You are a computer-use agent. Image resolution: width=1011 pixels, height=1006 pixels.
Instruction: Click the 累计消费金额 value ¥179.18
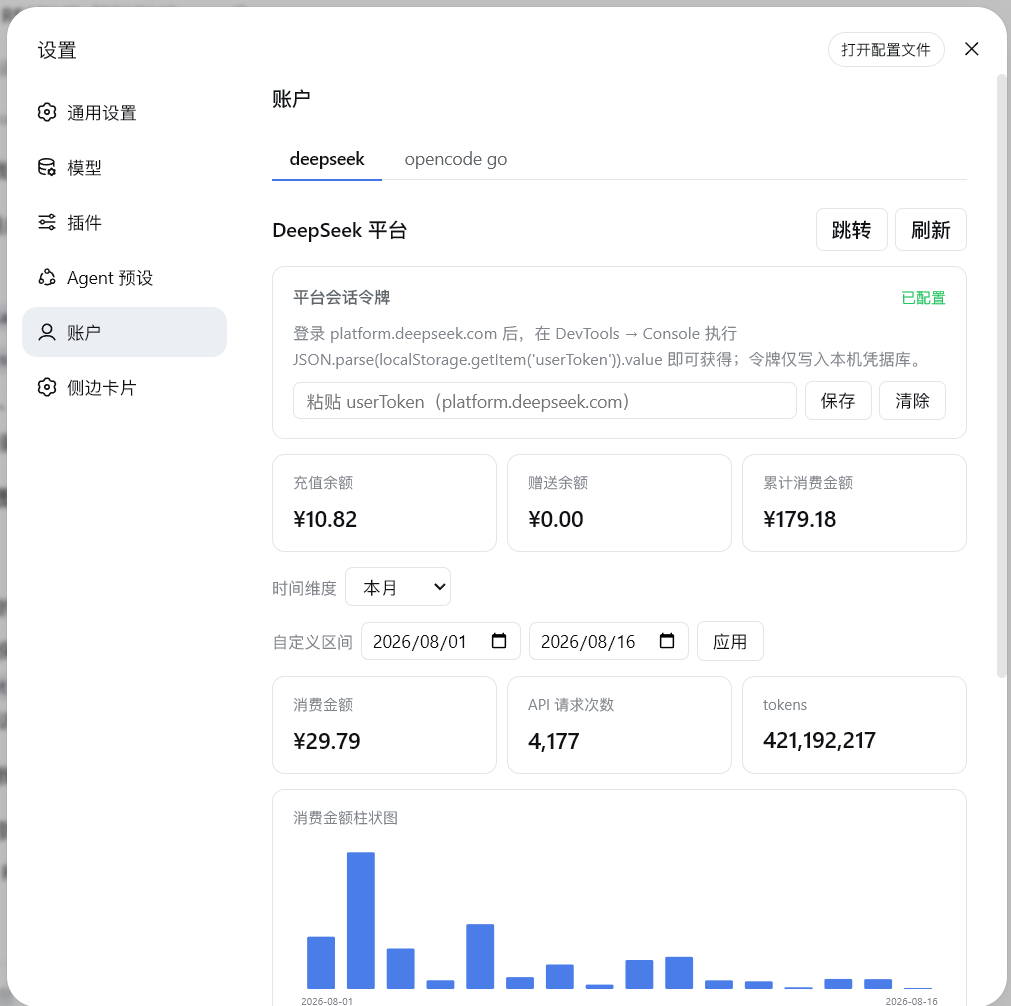(799, 519)
